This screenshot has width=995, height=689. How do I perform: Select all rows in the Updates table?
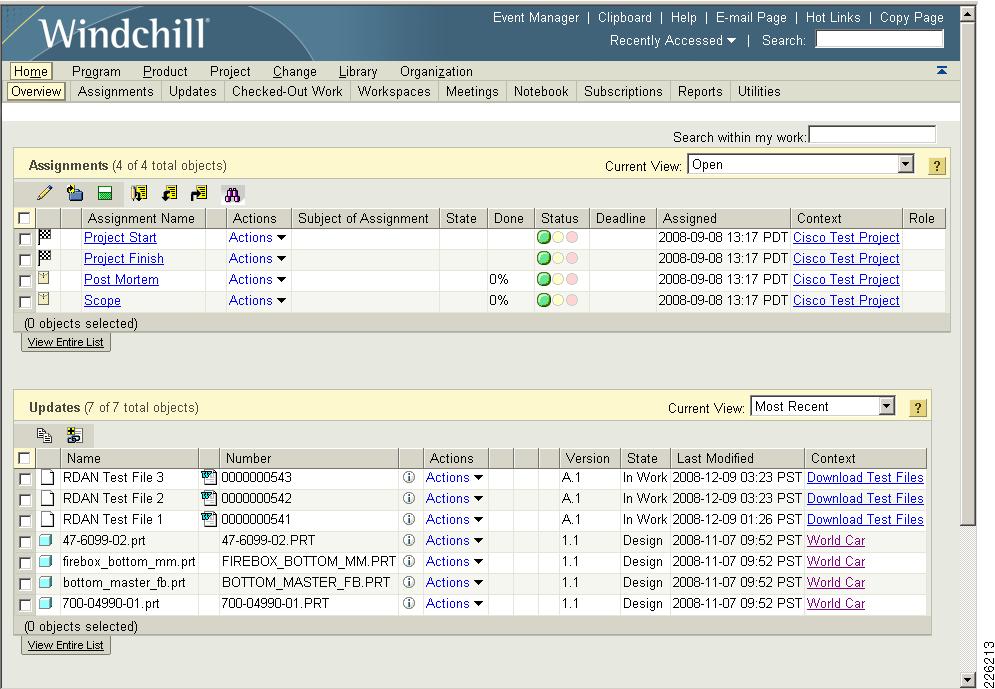point(24,458)
